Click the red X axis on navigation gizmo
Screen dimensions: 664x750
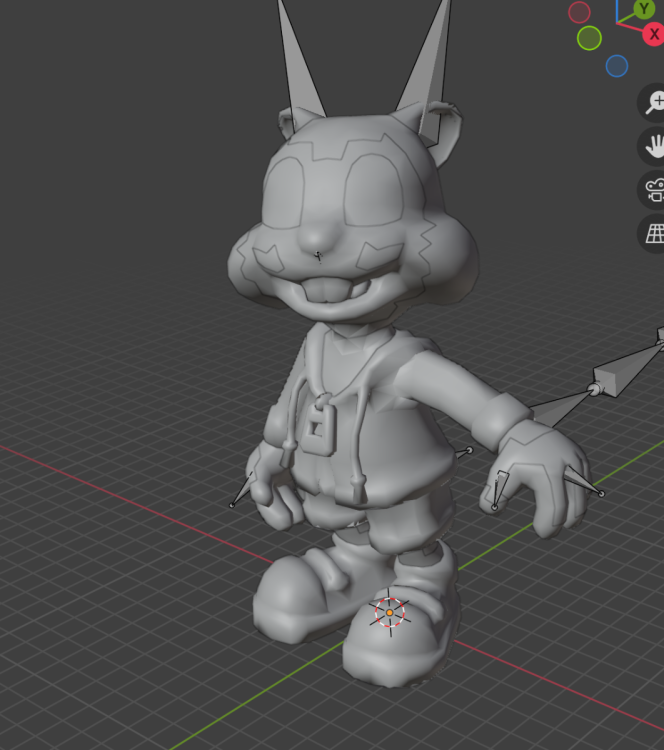653,34
